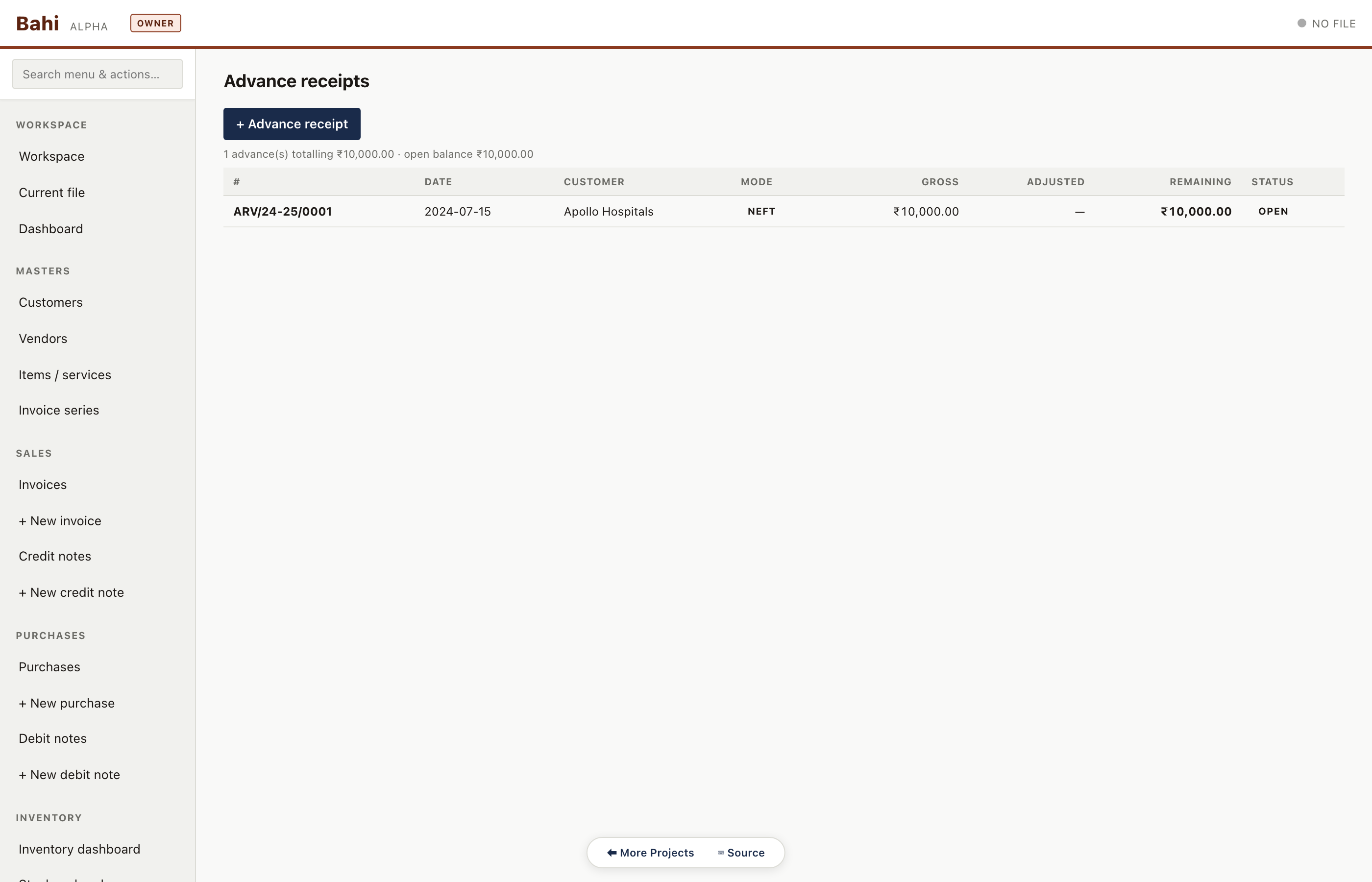Viewport: 1372px width, 882px height.
Task: Open Invoice series
Action: [x=58, y=411]
